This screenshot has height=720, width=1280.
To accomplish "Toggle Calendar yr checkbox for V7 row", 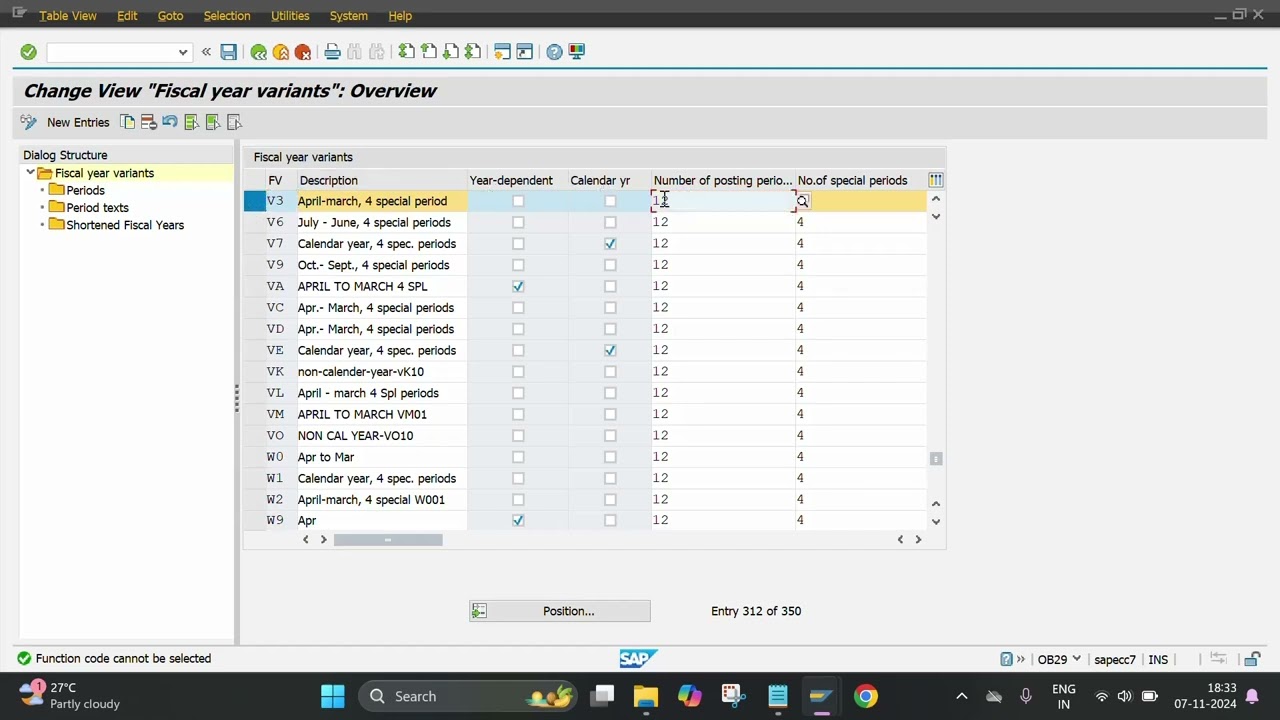I will (x=610, y=244).
